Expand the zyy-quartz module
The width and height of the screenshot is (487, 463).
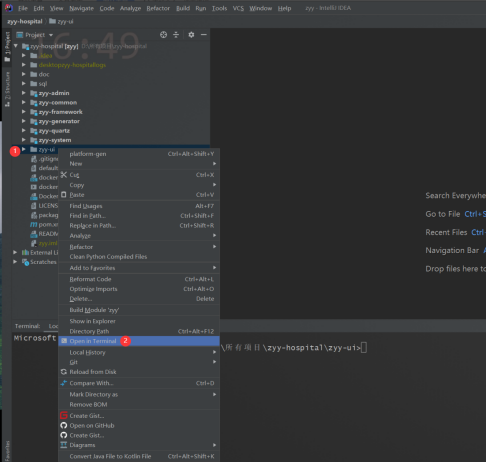tap(24, 130)
